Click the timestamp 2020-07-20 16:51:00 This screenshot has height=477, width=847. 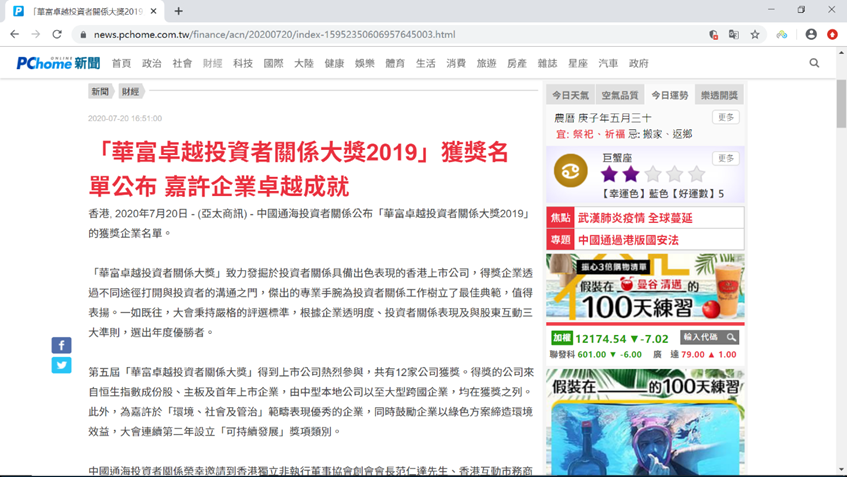(125, 118)
